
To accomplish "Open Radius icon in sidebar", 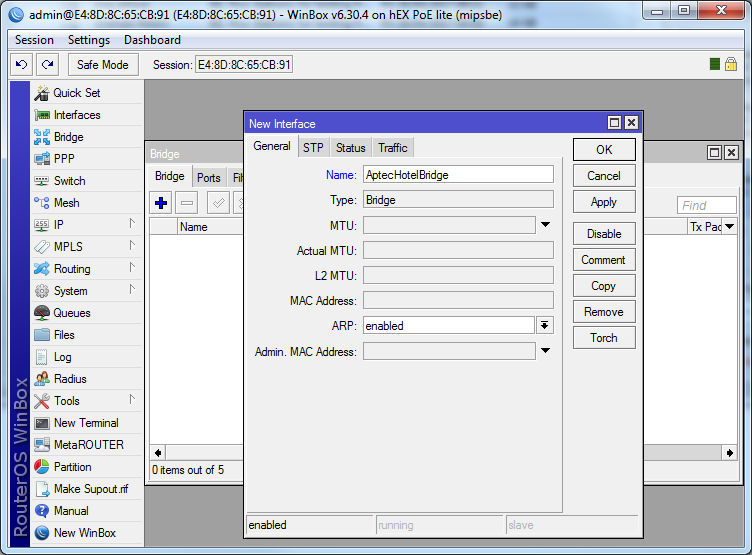I will tap(42, 379).
